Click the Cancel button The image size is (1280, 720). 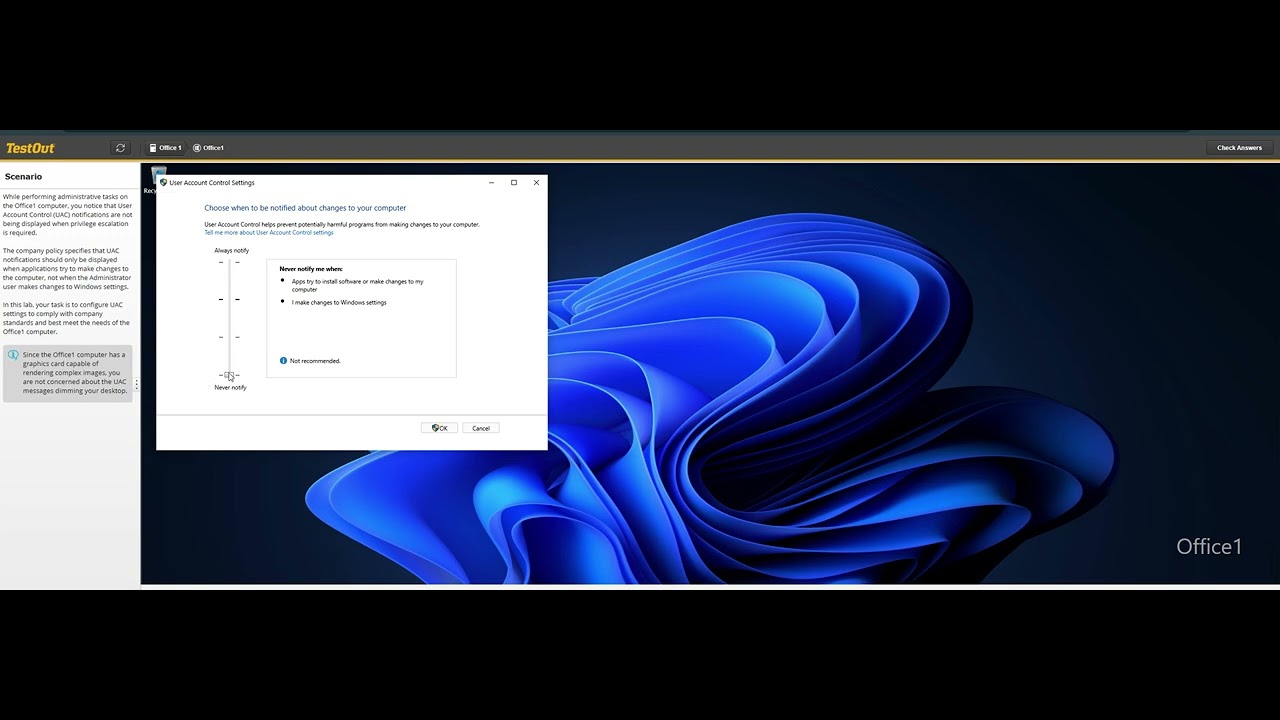click(481, 428)
